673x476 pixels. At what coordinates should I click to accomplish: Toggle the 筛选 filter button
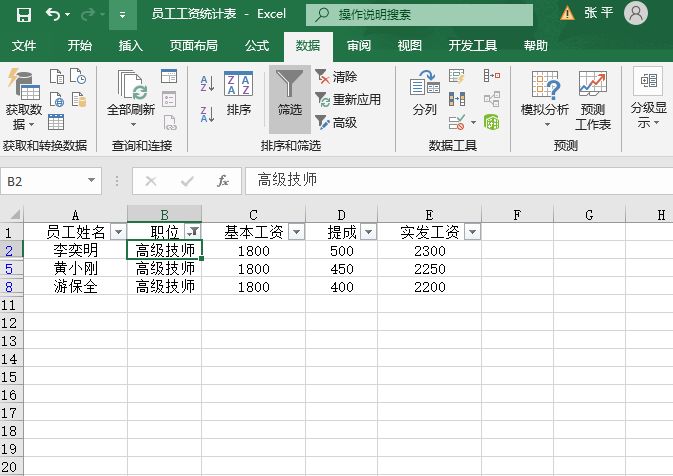[x=290, y=99]
